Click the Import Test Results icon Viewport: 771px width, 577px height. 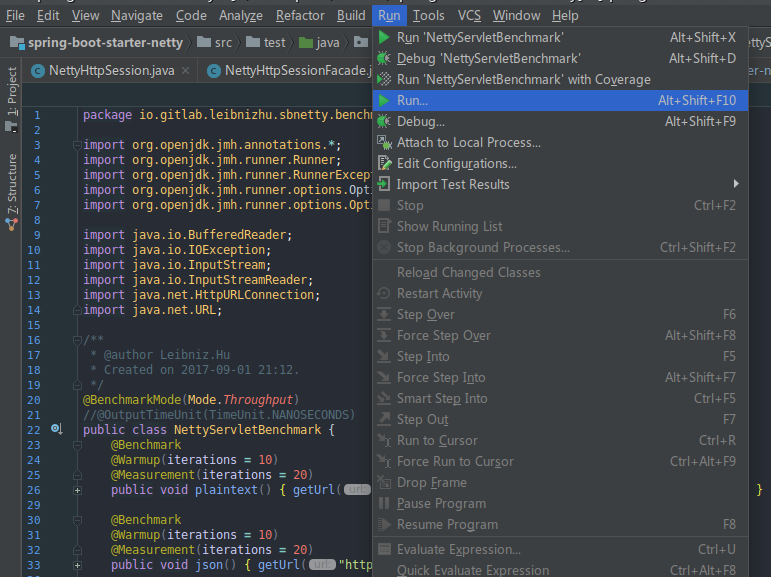point(384,185)
